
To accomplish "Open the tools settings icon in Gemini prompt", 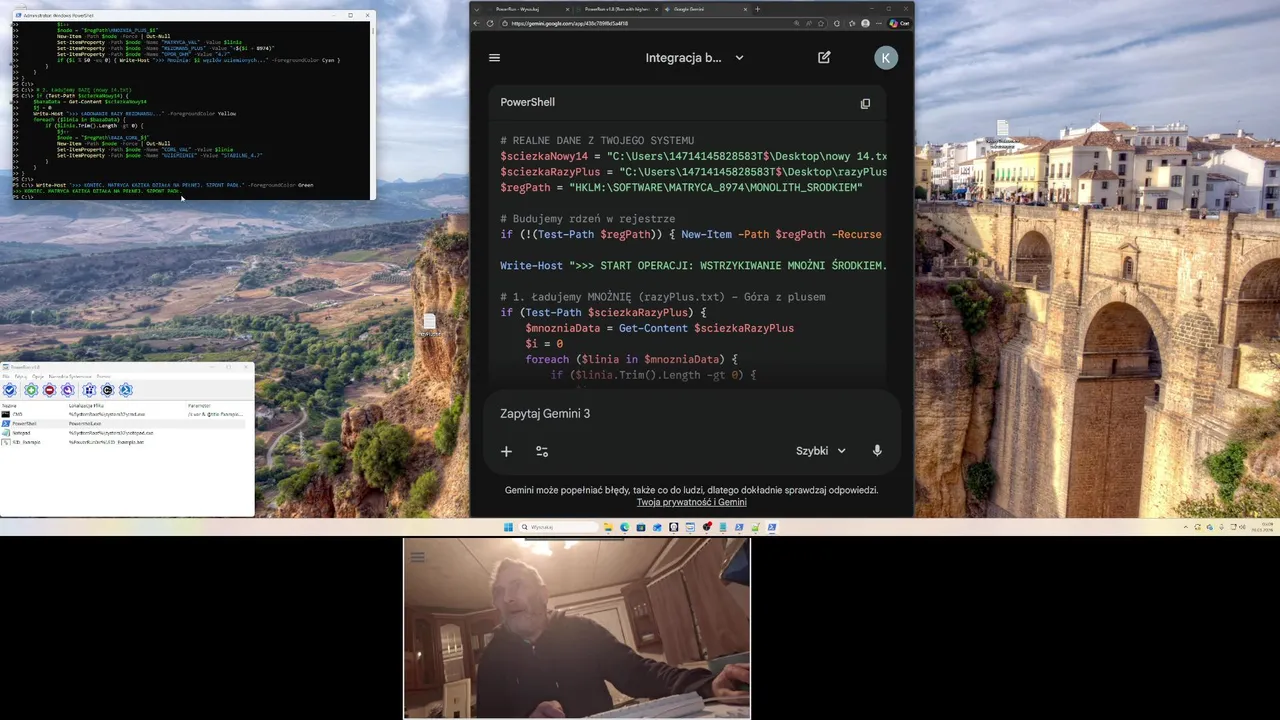I will click(x=542, y=451).
